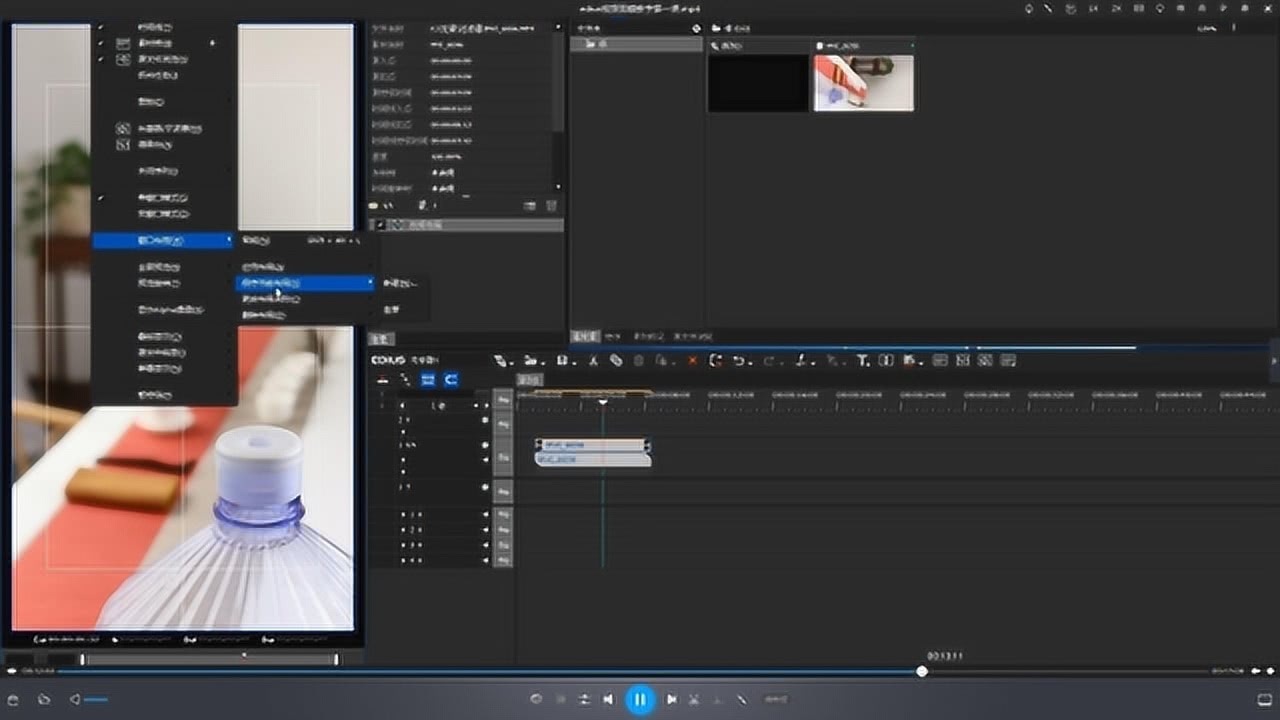The width and height of the screenshot is (1280, 720).
Task: Select the upper video clip on 1 VA track
Action: 592,445
